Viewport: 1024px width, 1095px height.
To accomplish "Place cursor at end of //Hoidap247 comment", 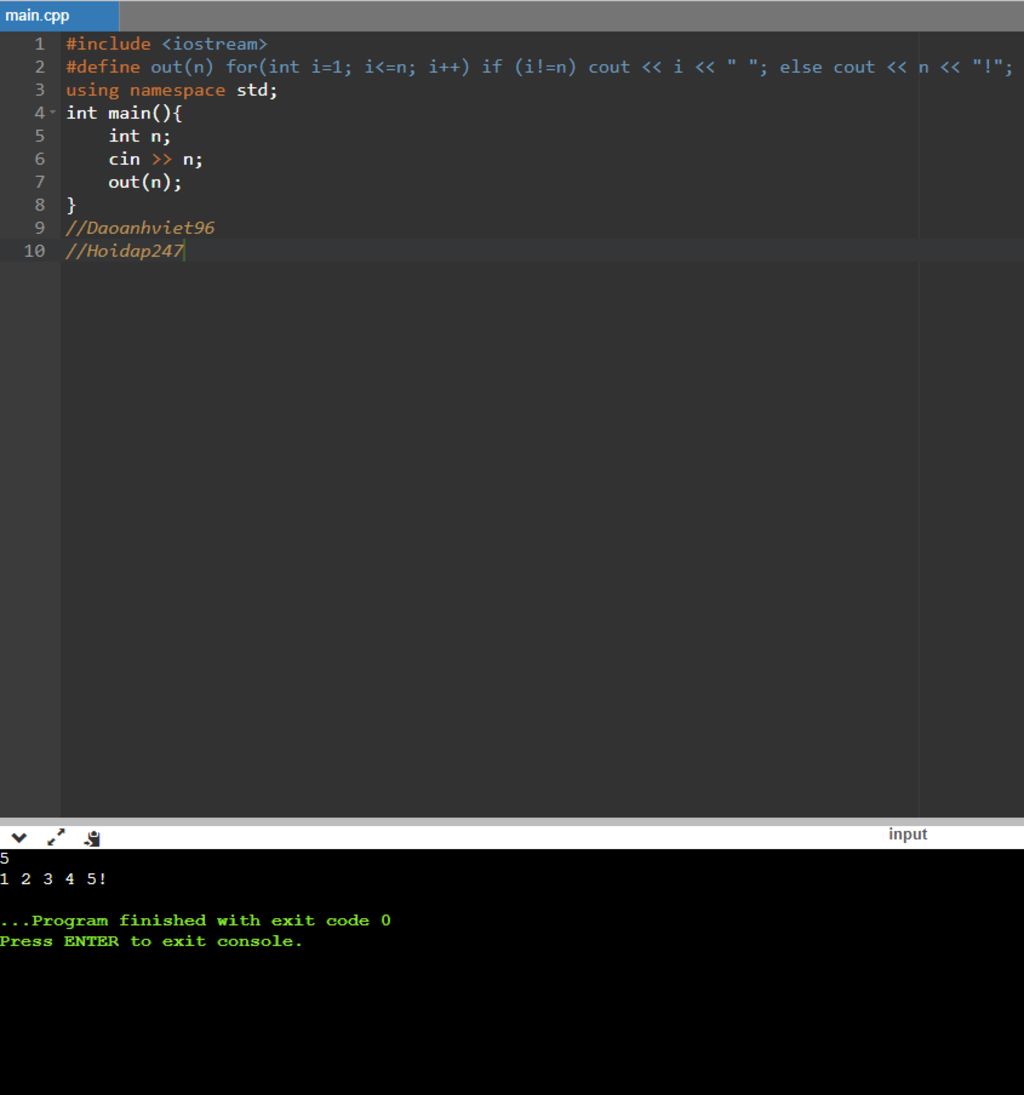I will (185, 251).
